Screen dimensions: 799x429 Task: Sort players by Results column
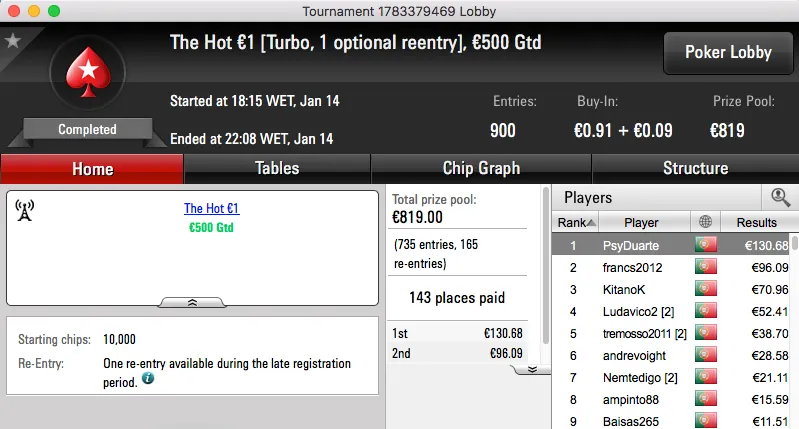(x=756, y=222)
